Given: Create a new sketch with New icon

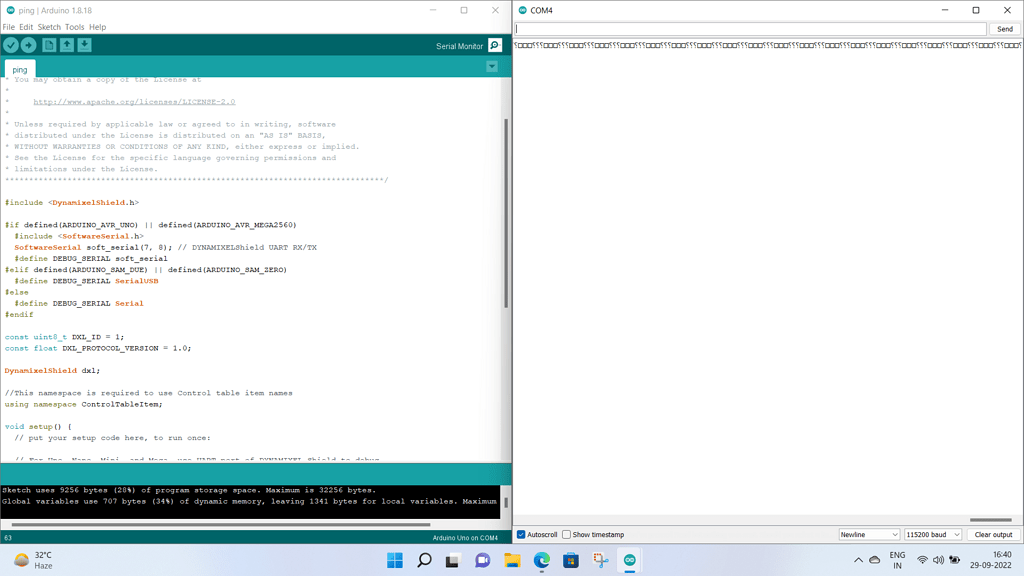Looking at the screenshot, I should [x=49, y=45].
